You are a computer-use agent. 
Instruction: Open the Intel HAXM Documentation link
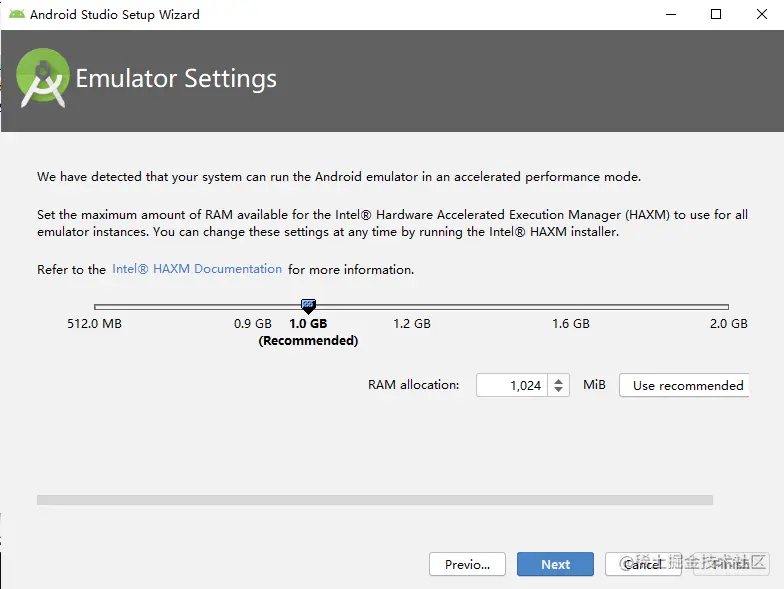(x=197, y=269)
